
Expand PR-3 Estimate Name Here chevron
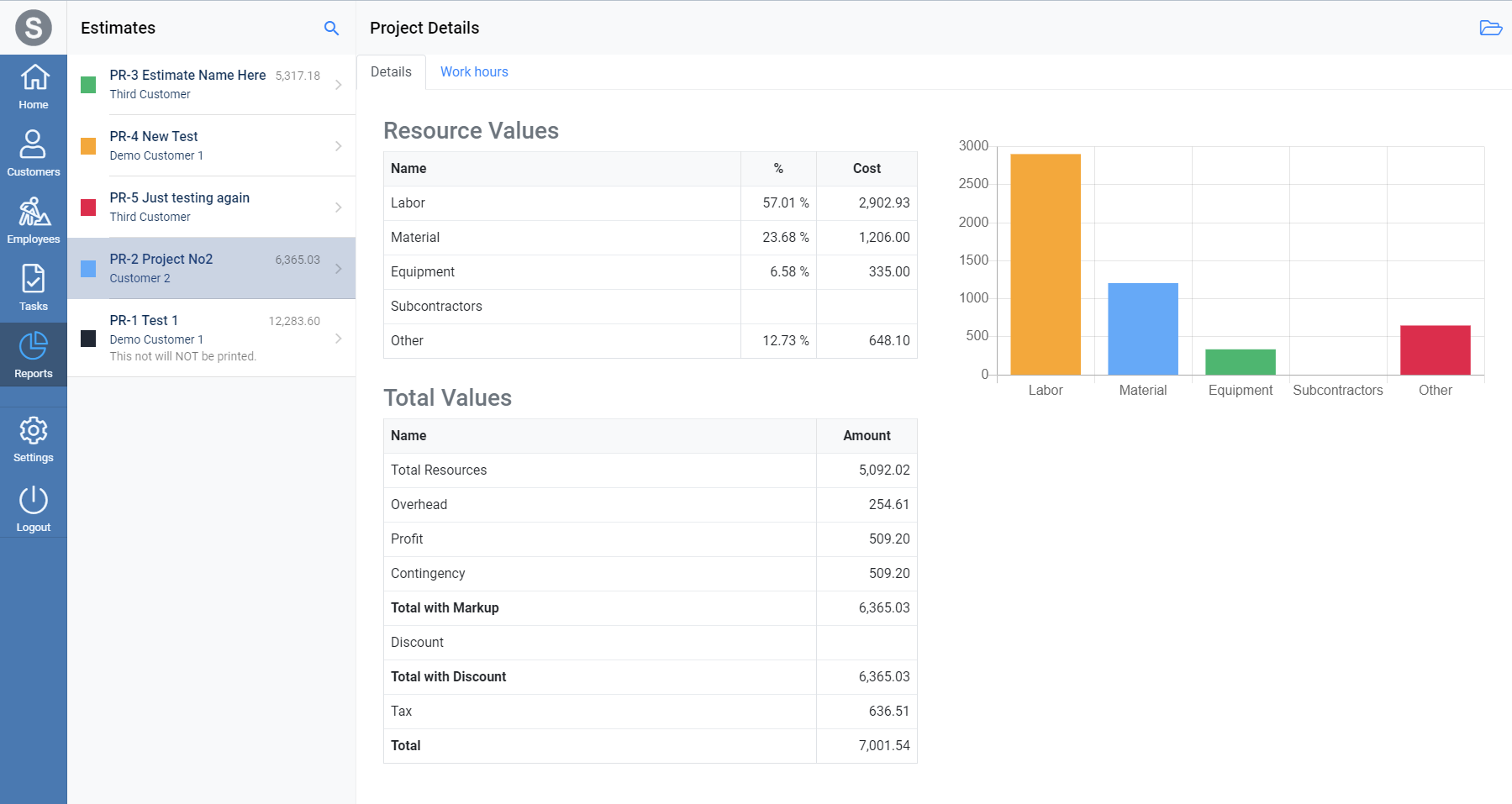point(339,85)
